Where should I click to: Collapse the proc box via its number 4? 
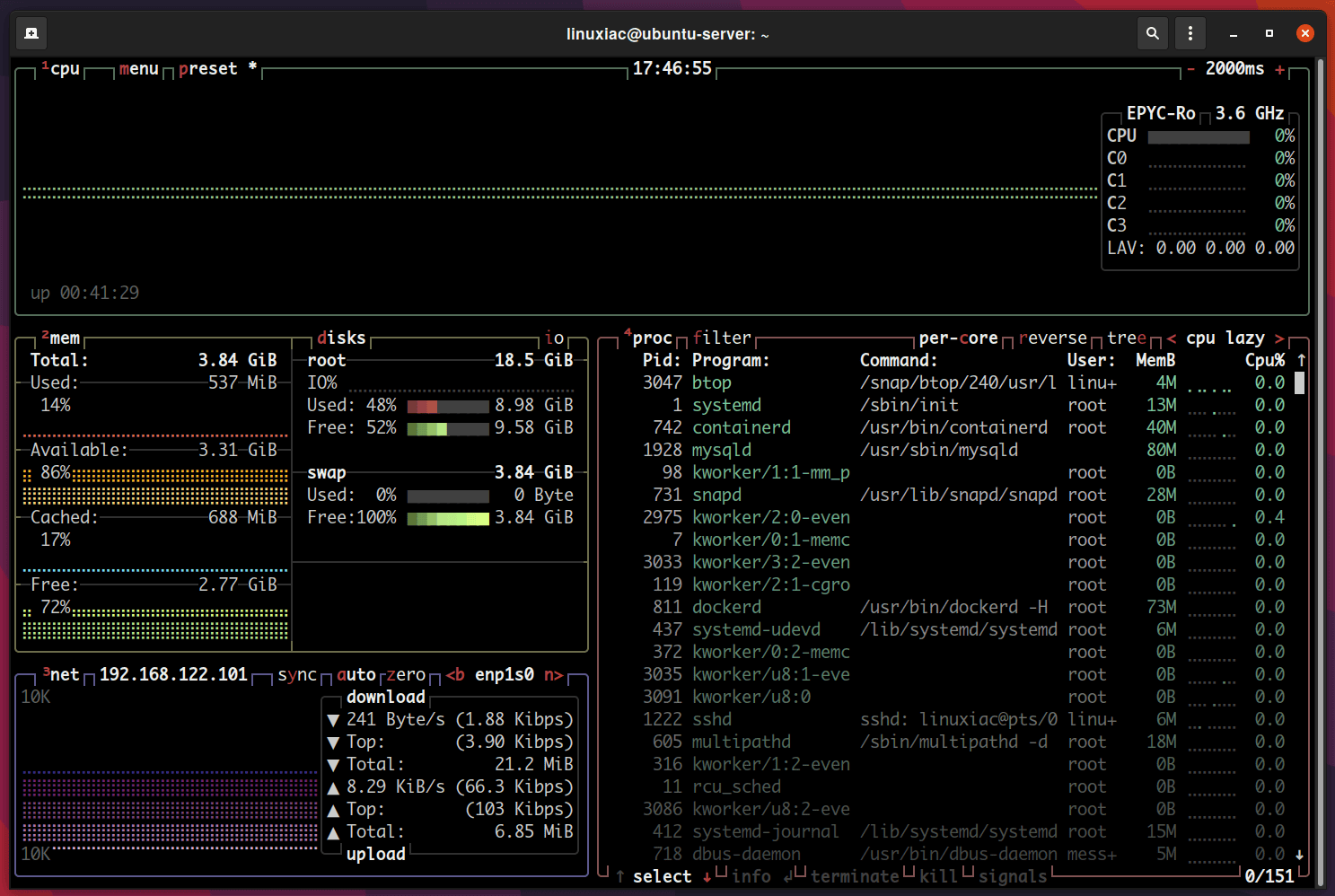(x=627, y=332)
